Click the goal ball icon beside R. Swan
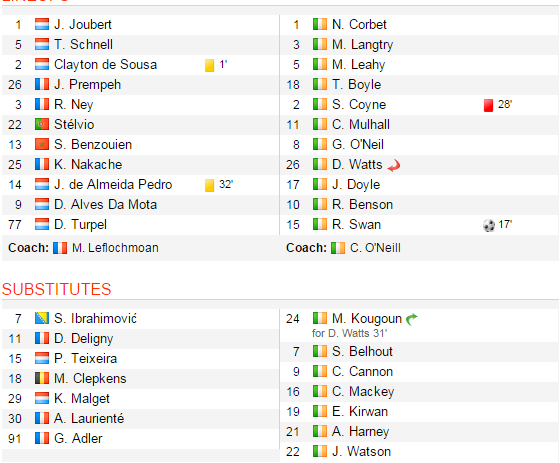The height and width of the screenshot is (463, 560). [x=489, y=225]
